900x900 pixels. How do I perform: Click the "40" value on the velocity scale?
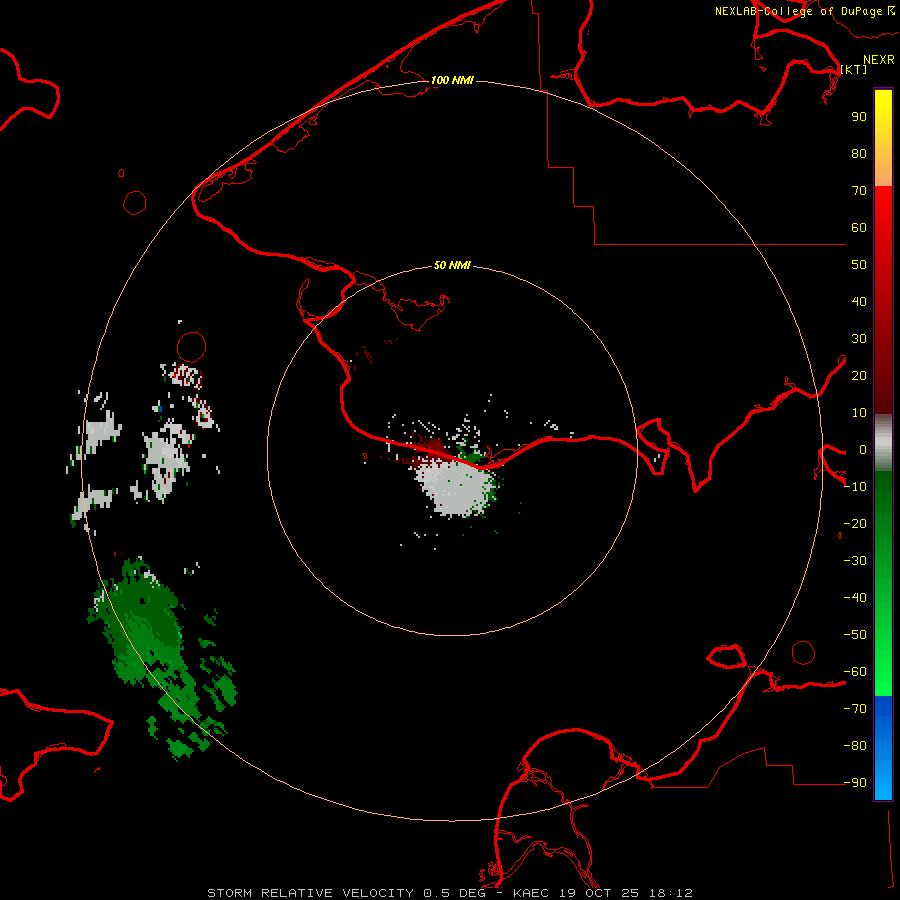859,302
